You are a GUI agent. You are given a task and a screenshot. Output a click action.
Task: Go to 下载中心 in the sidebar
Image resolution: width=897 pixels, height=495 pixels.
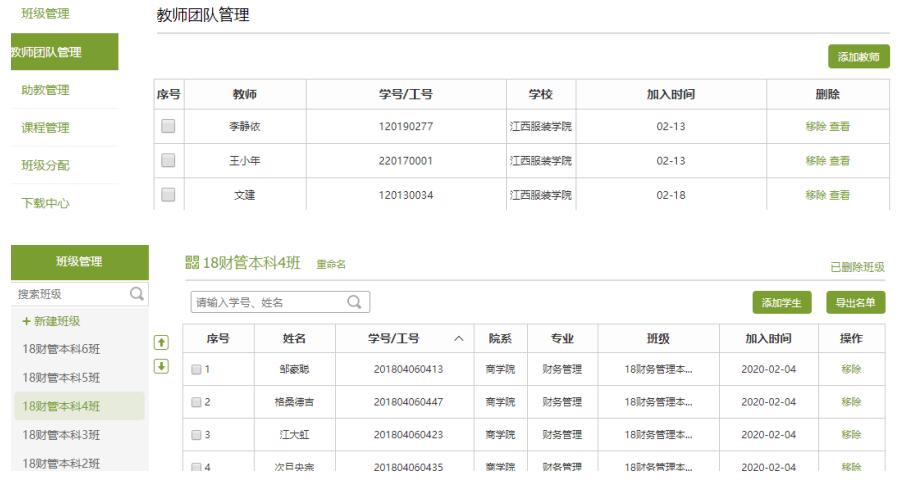[x=46, y=204]
